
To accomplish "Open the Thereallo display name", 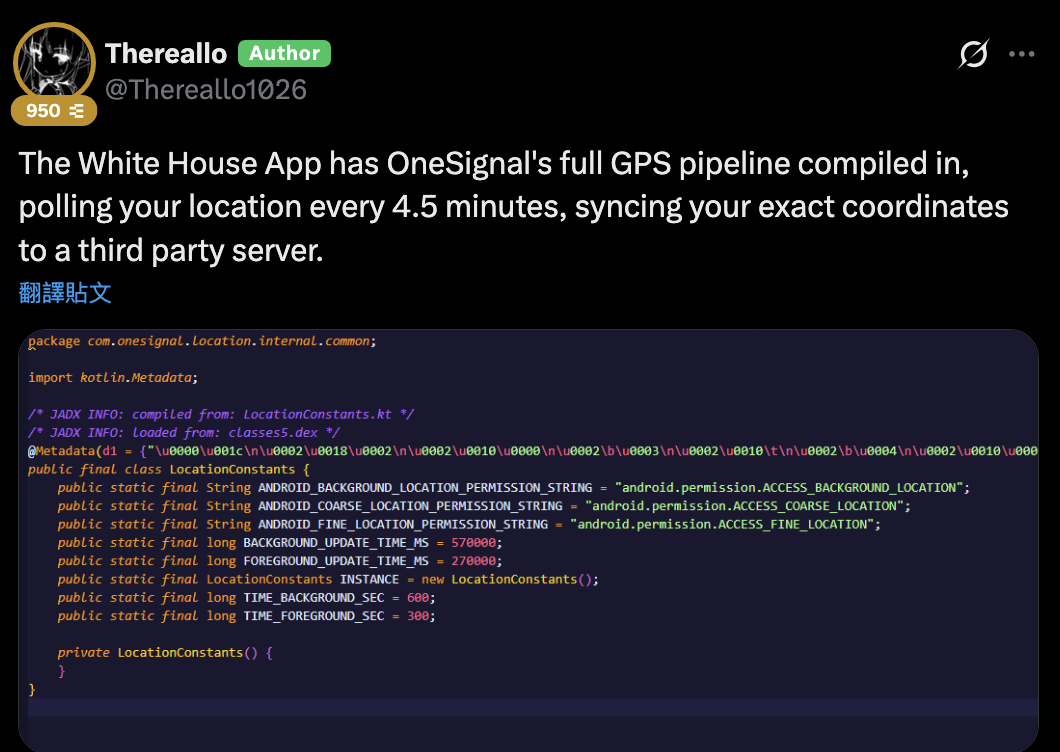I will 166,53.
